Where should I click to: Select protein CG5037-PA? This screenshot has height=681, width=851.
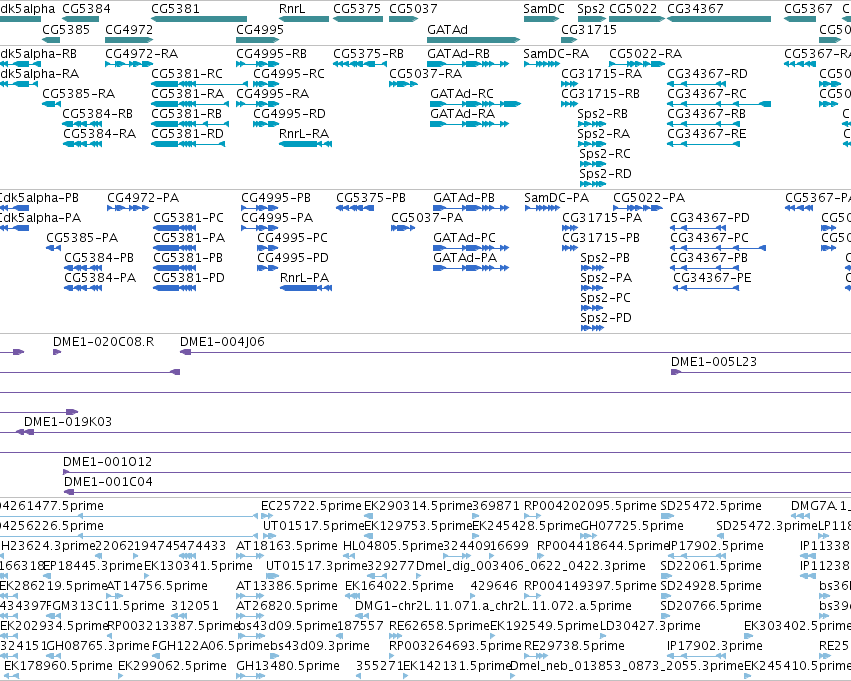[403, 228]
